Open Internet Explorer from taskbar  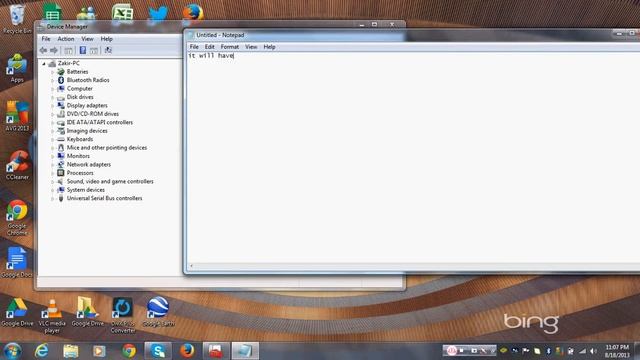(x=42, y=351)
